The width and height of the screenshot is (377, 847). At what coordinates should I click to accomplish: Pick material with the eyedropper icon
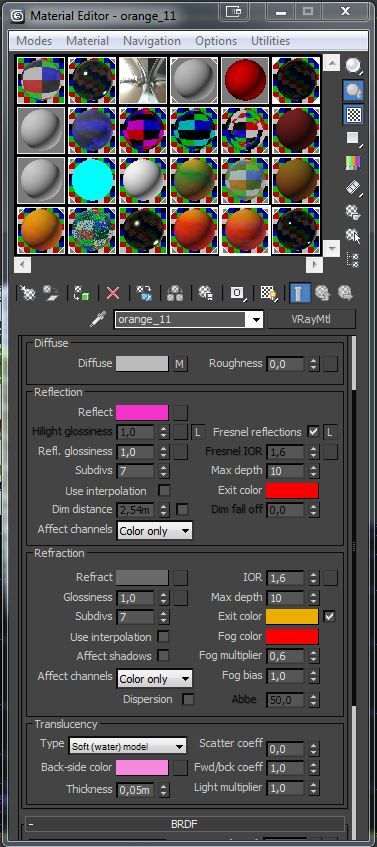click(98, 319)
